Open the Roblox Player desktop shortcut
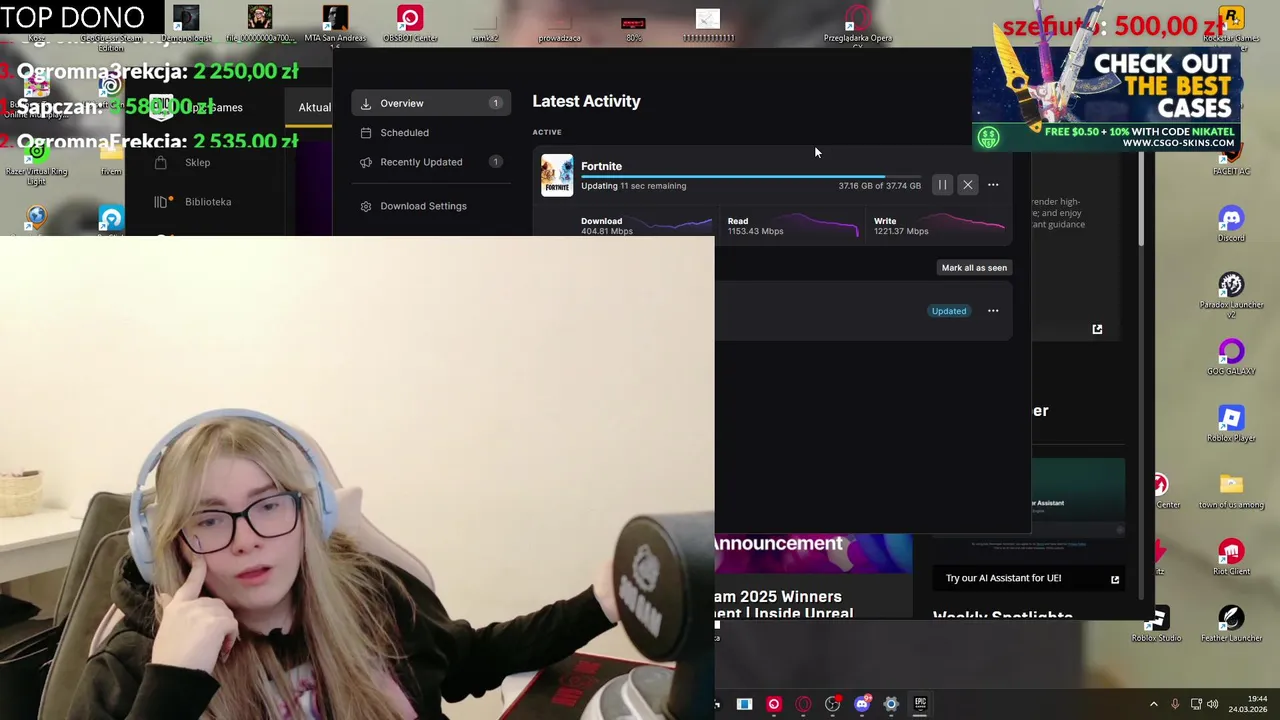This screenshot has height=720, width=1280. click(x=1231, y=424)
